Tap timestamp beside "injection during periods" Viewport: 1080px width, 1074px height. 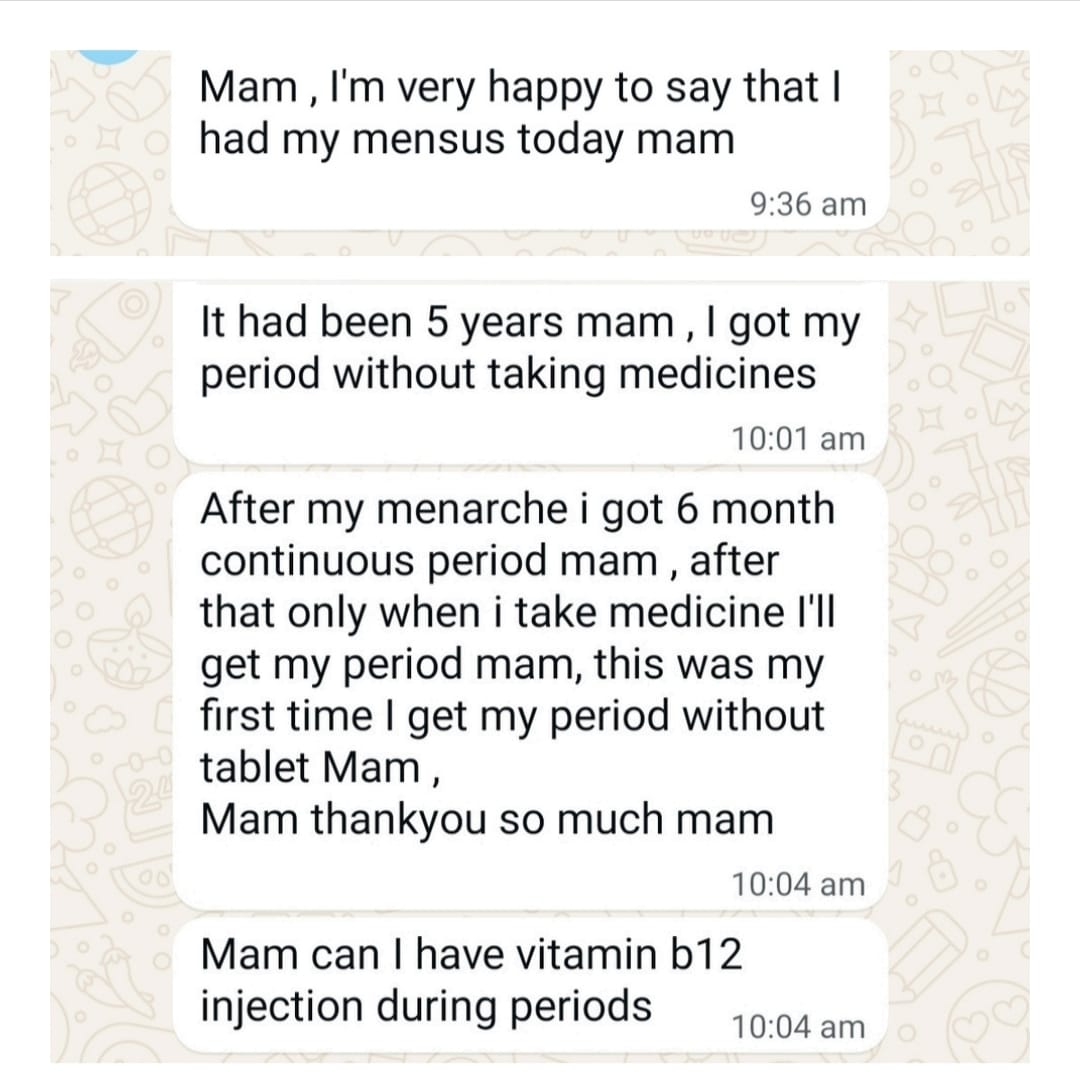click(797, 1026)
